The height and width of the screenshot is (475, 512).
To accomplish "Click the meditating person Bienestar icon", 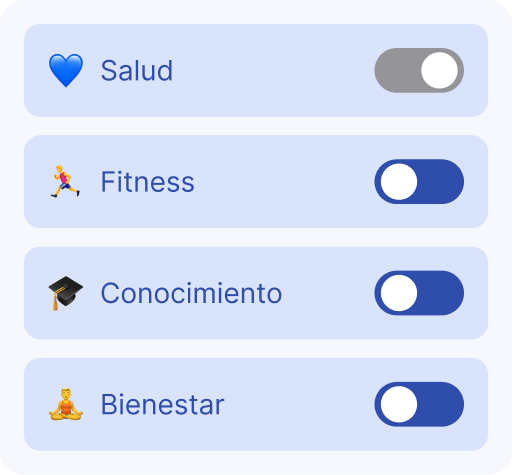I will (66, 404).
